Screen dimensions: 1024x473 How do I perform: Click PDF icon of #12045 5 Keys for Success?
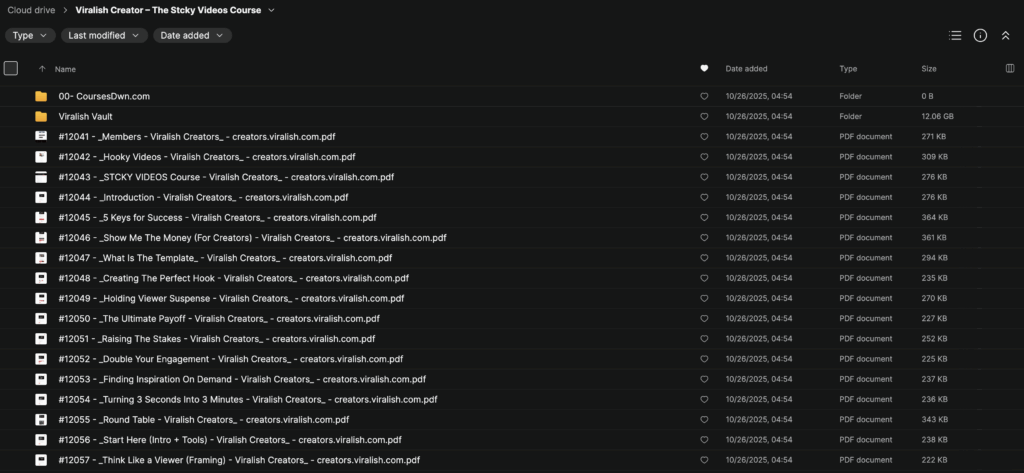coord(41,218)
